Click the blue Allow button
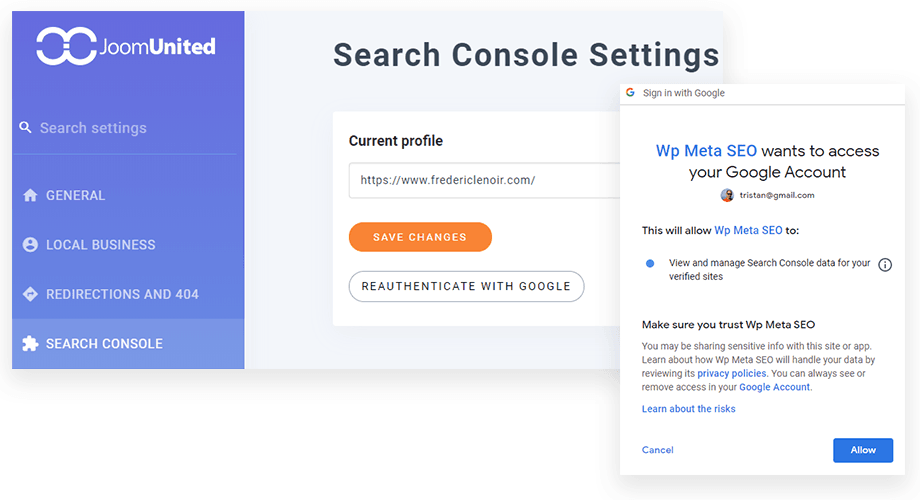This screenshot has width=920, height=500. (862, 450)
